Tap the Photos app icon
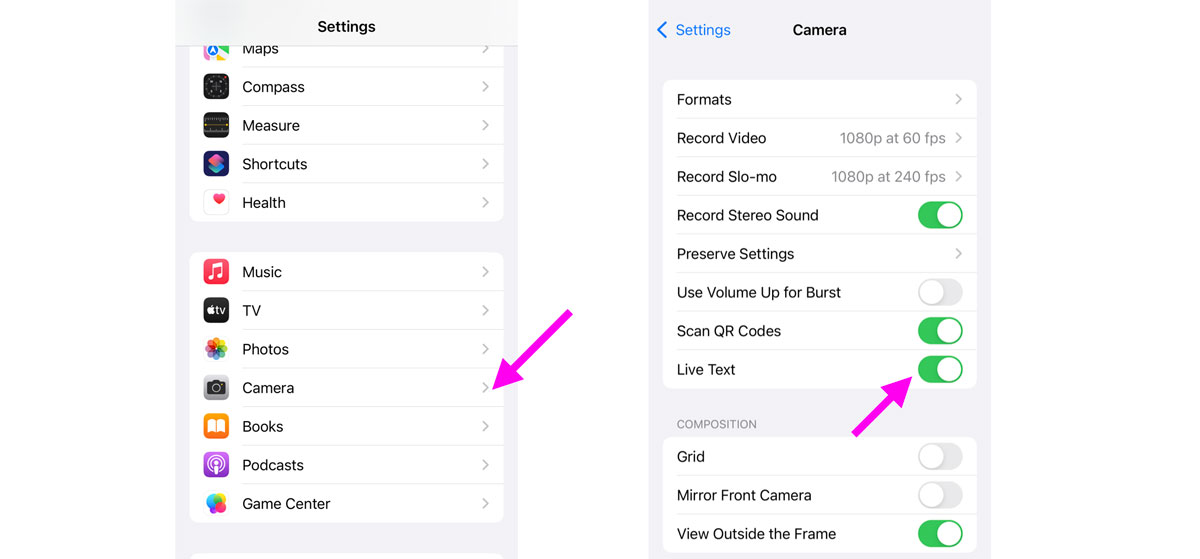 [216, 349]
